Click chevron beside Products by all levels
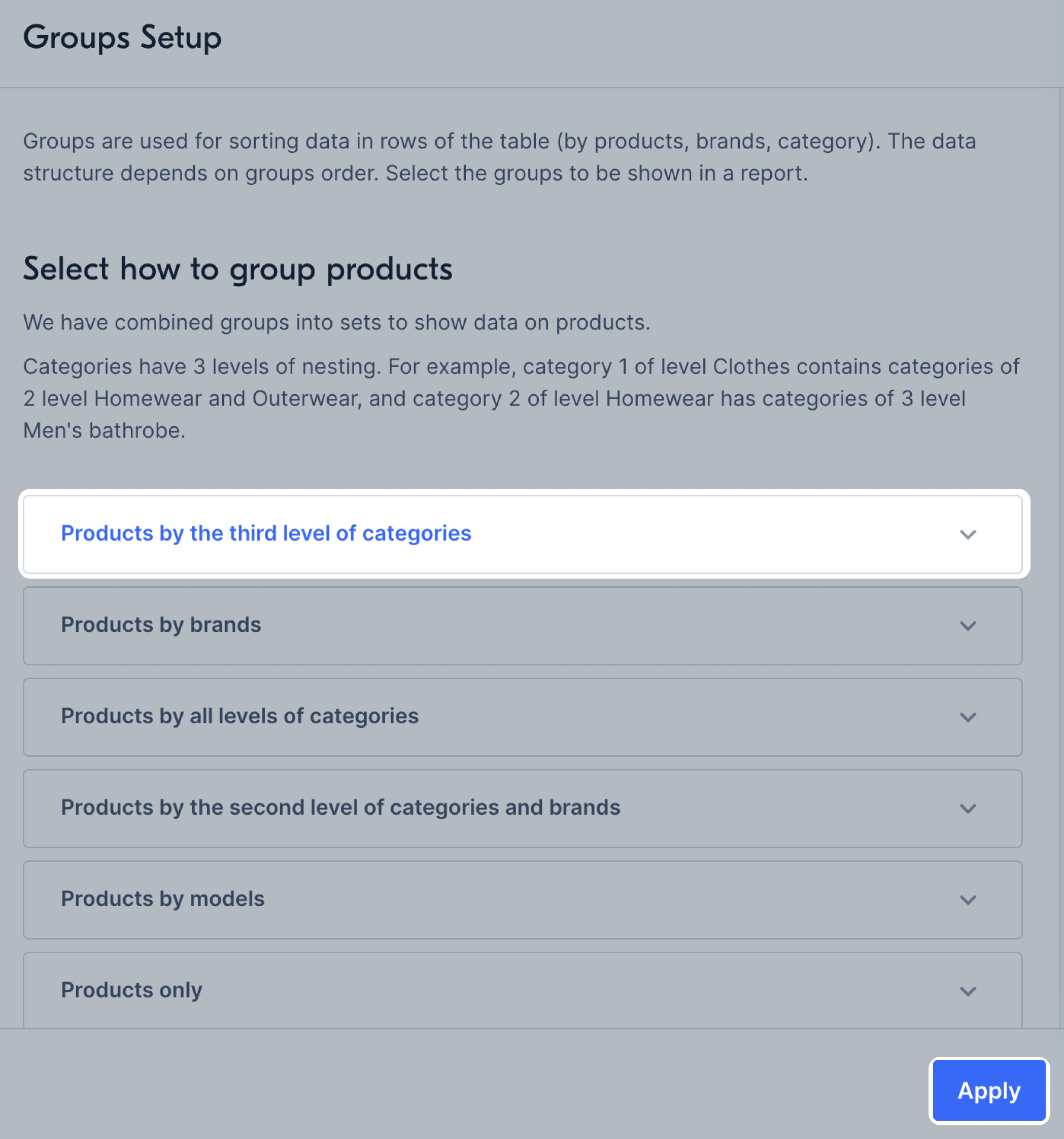Screen dimensions: 1064x1139 (968, 717)
